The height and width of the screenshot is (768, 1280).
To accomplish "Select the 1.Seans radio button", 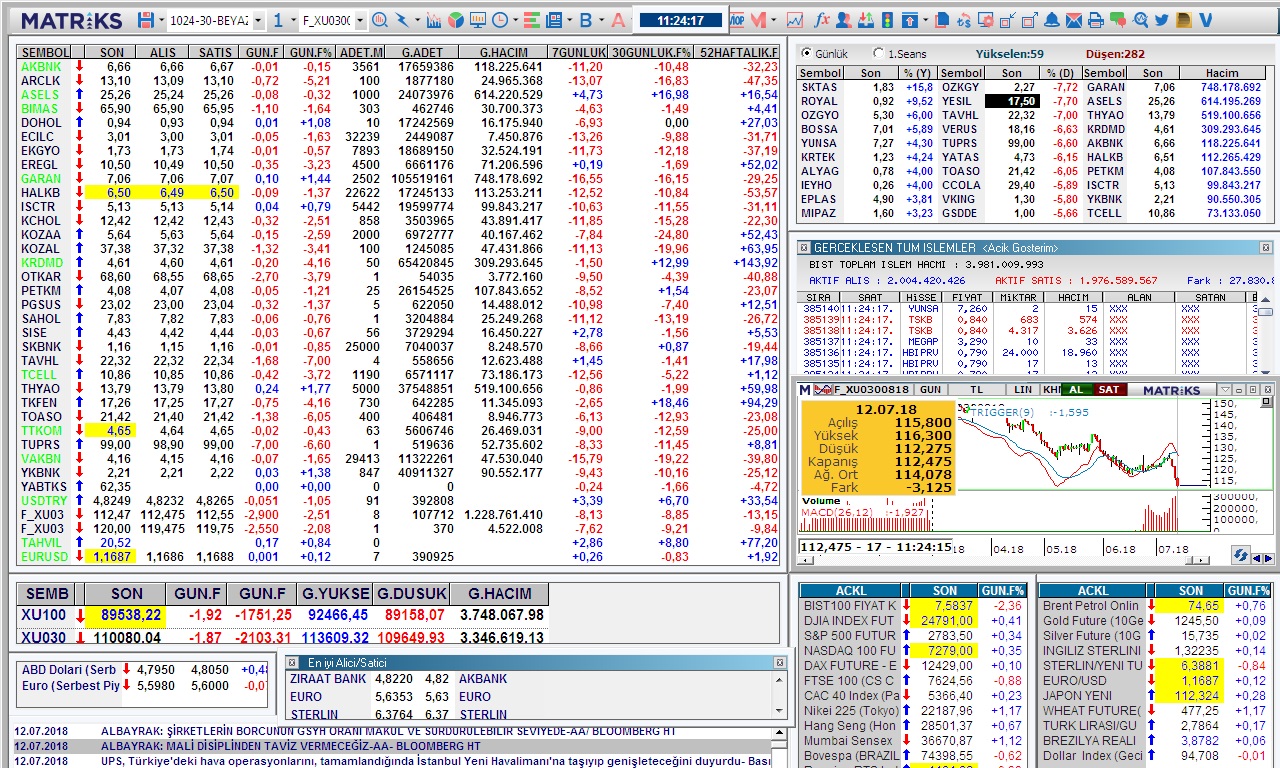I will 879,53.
